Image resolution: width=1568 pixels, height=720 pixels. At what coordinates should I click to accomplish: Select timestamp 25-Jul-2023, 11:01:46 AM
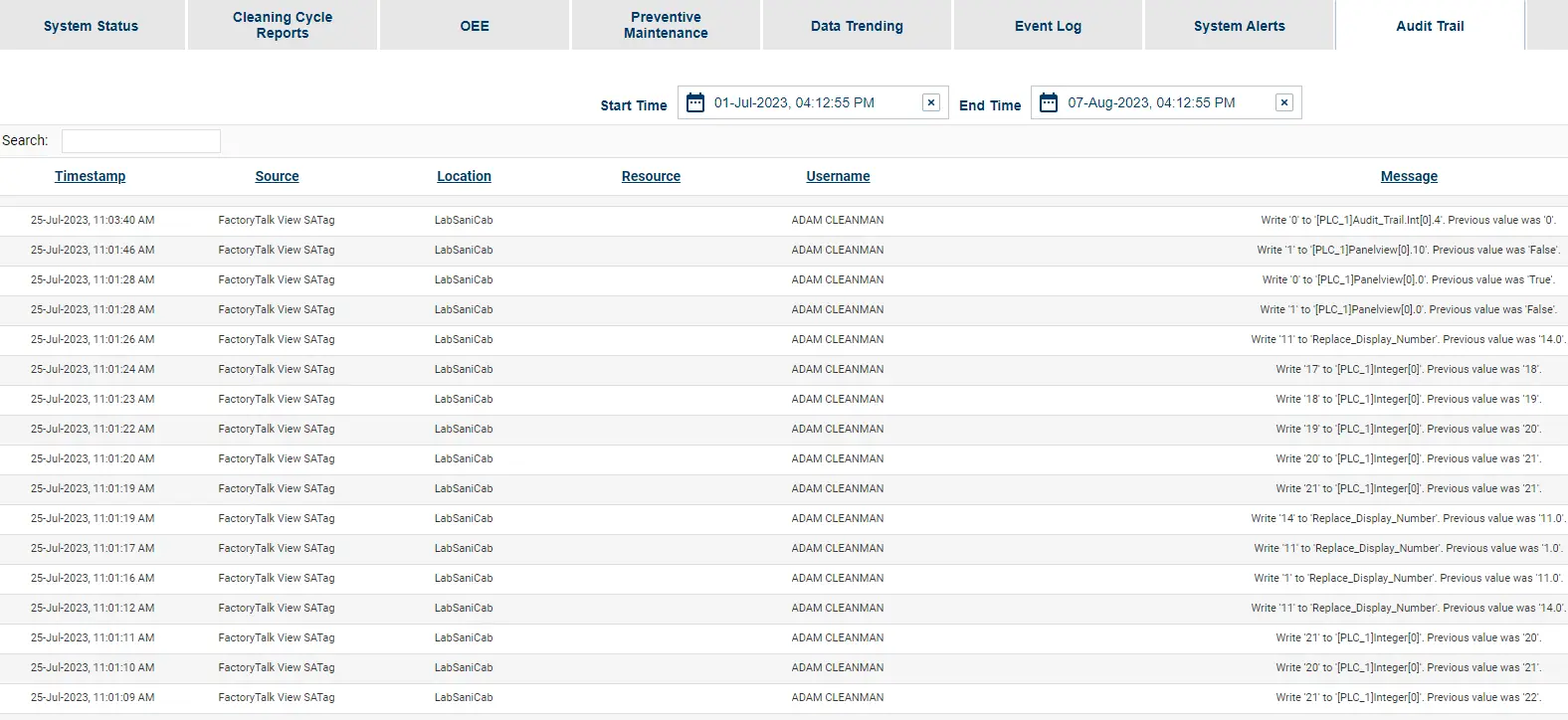click(93, 250)
